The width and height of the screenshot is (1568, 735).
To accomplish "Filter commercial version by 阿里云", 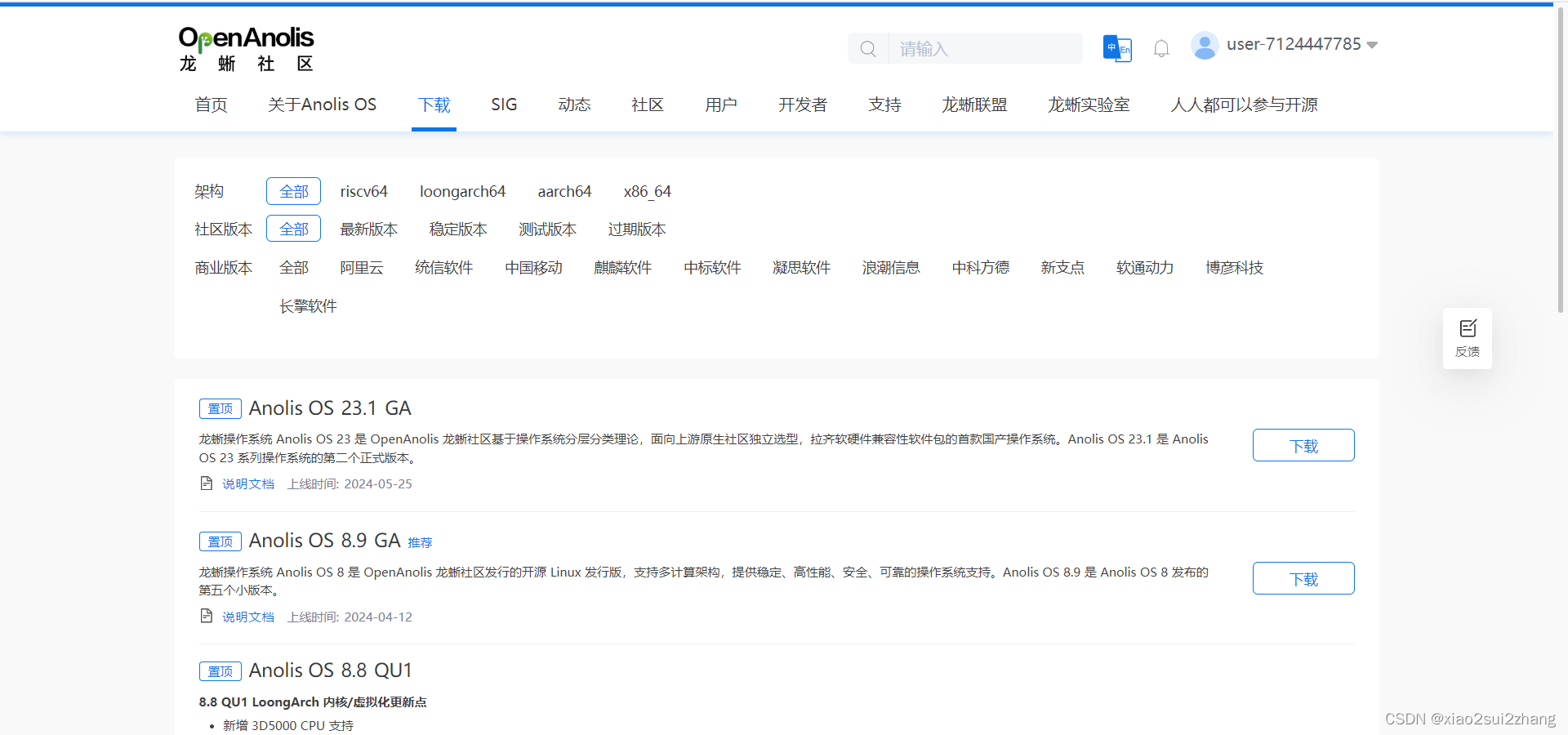I will 361,268.
